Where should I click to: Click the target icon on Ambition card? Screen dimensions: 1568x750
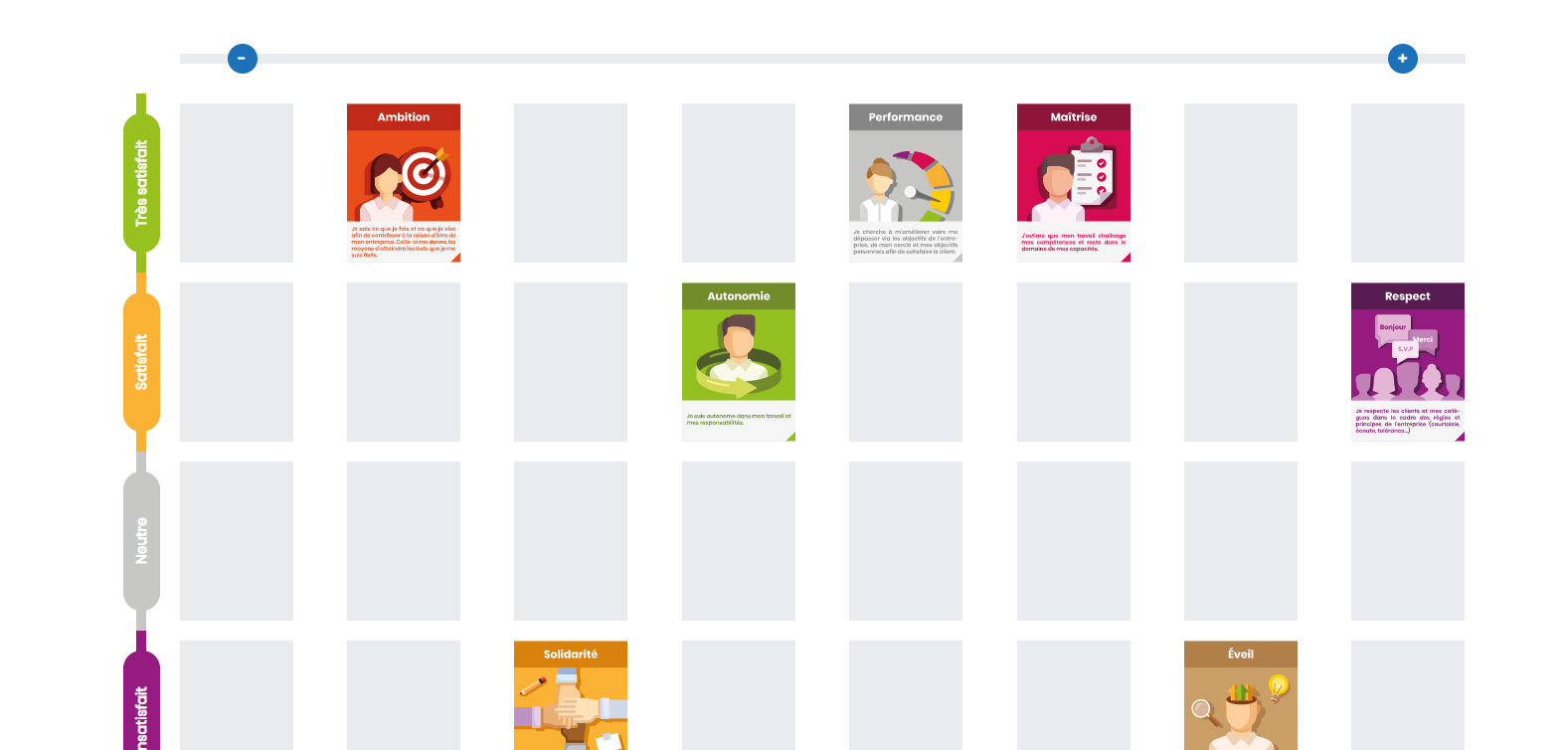click(426, 173)
